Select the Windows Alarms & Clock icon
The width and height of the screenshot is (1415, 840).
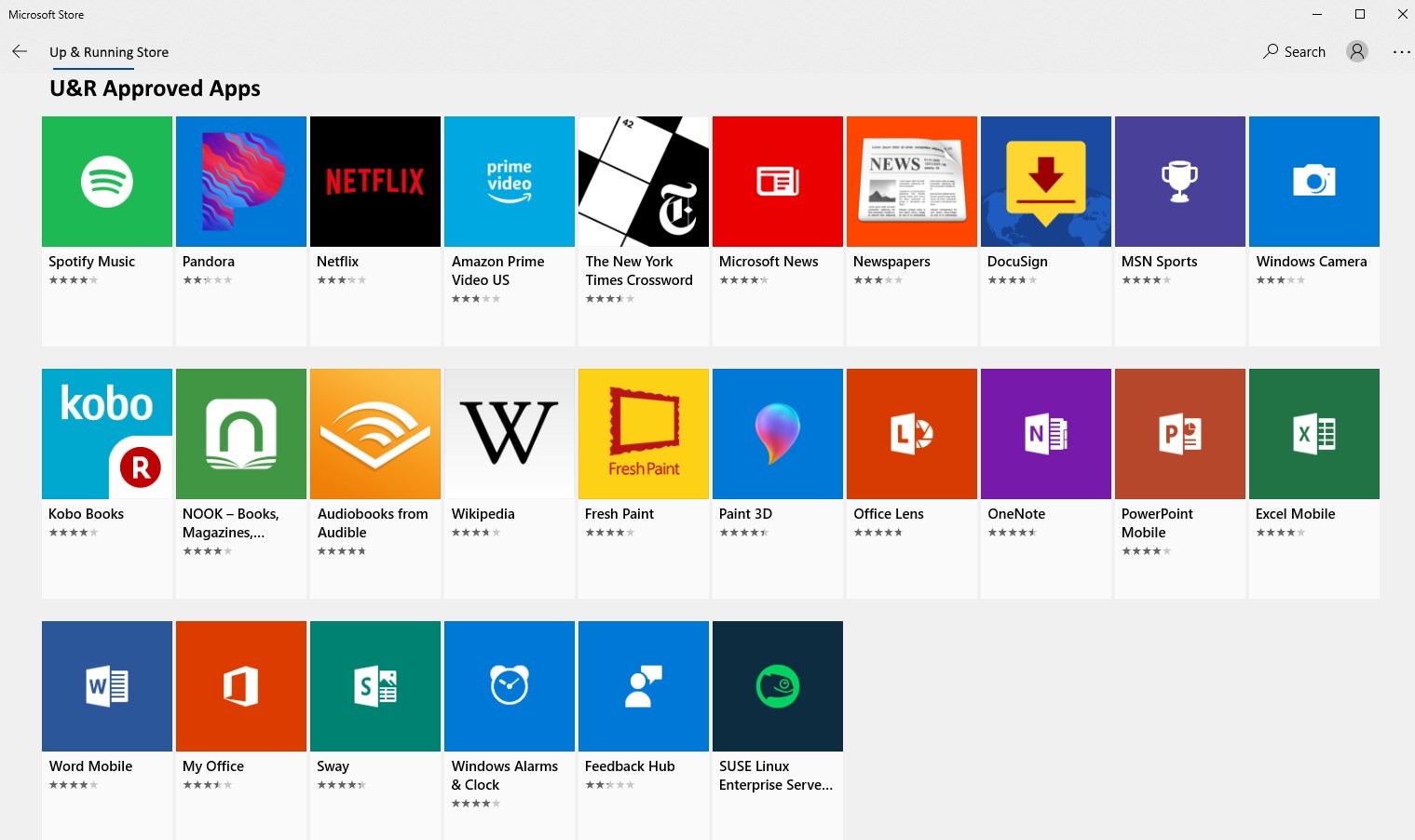point(510,686)
